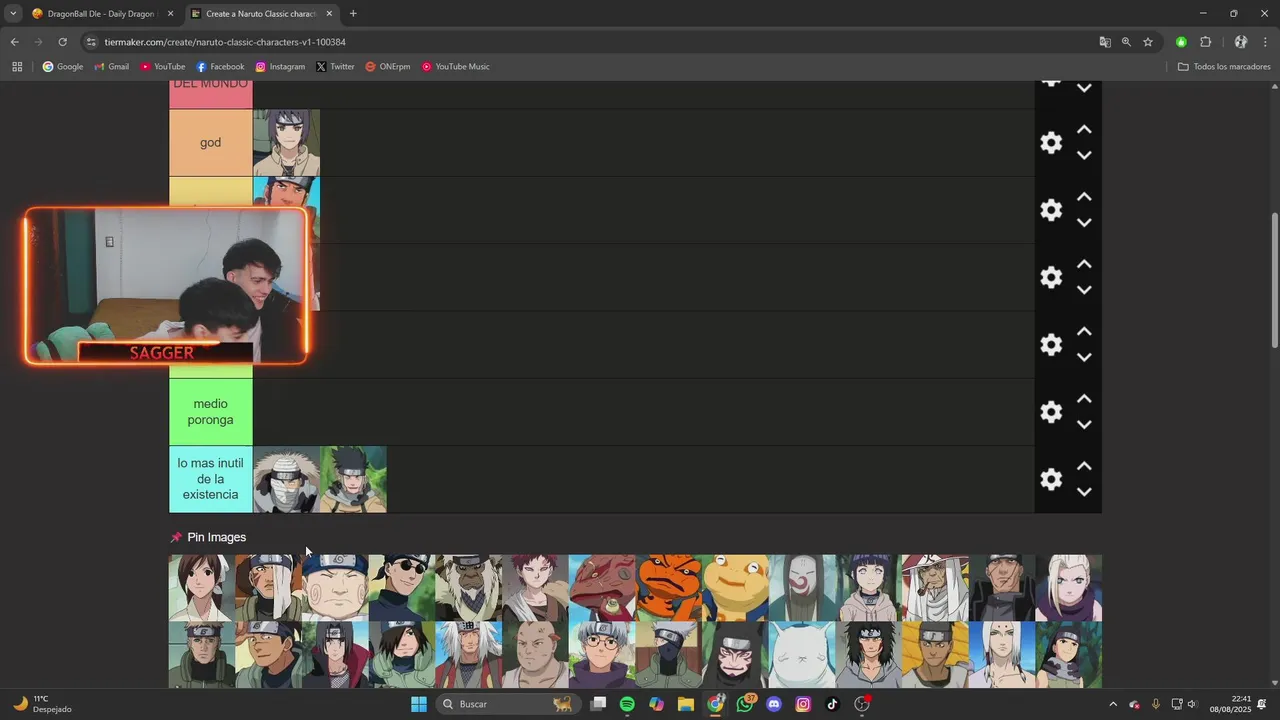Click the tiermaker.com address bar
Screen dimensions: 1280x720
(590, 42)
